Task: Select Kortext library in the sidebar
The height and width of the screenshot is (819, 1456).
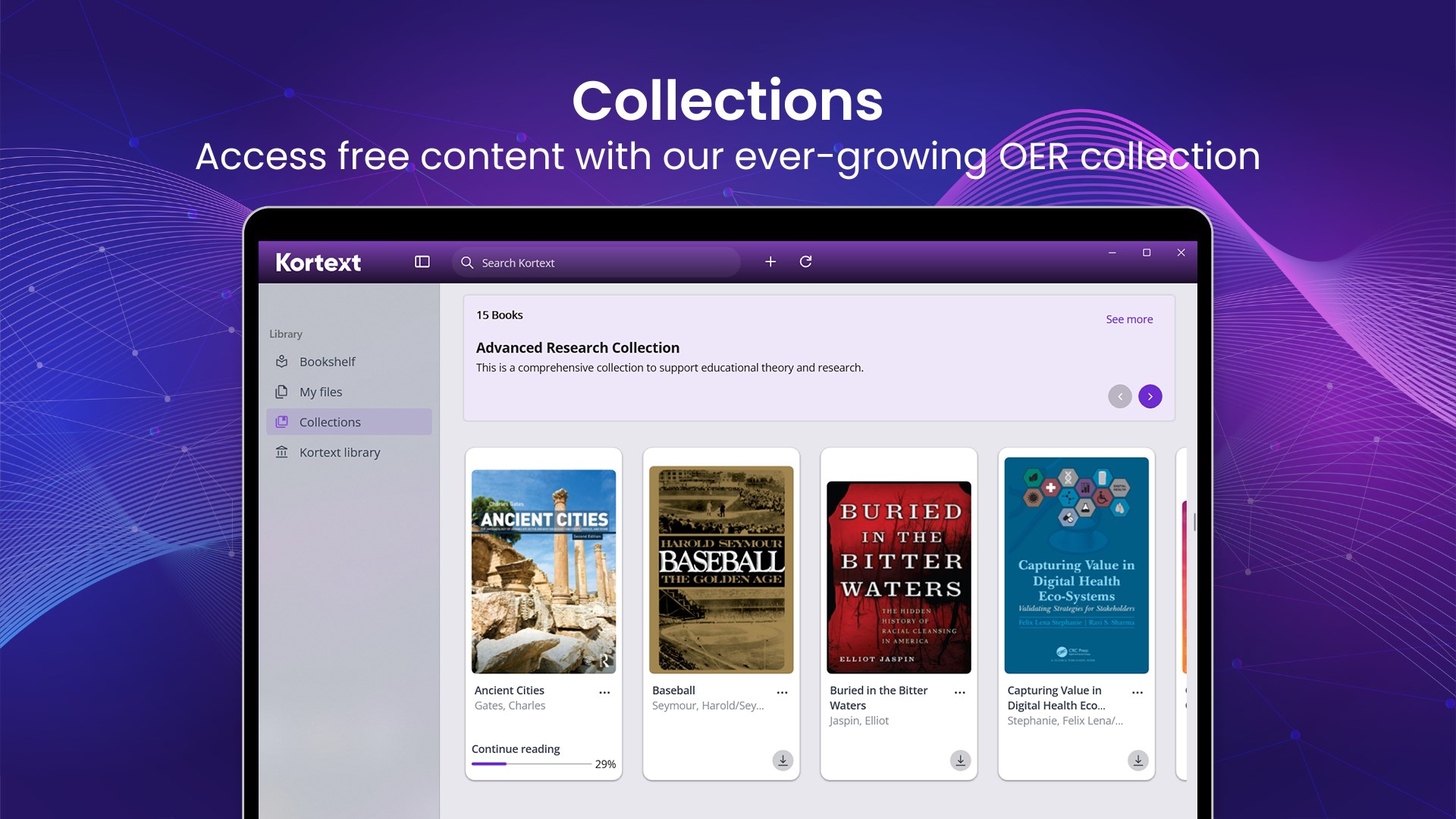Action: (340, 452)
